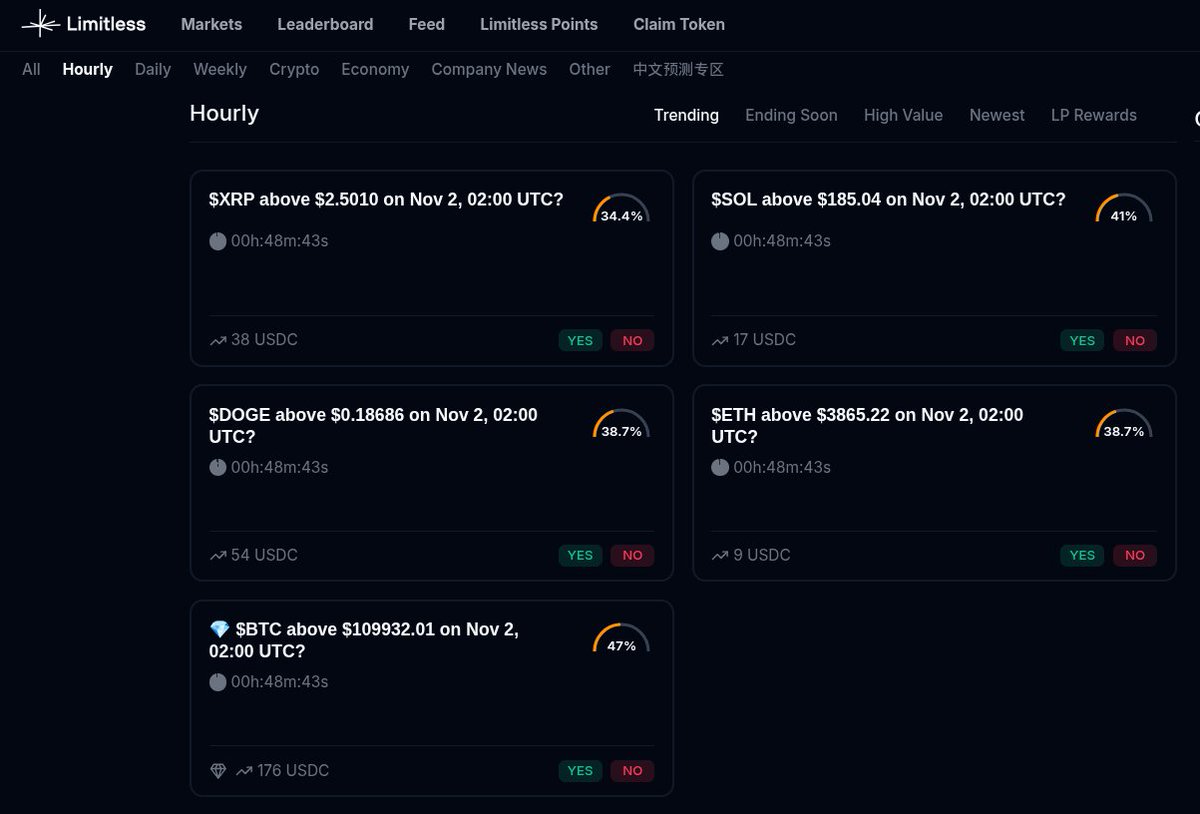Switch to the Other category tab
The width and height of the screenshot is (1200, 814).
coord(589,69)
